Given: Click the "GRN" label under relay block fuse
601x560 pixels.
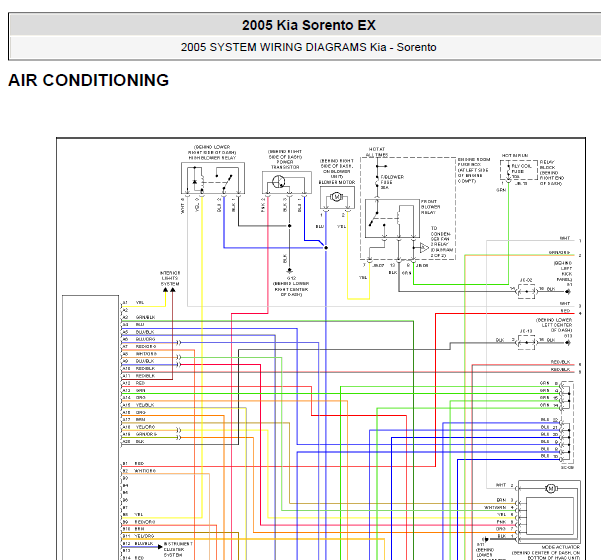Looking at the screenshot, I should 501,190.
